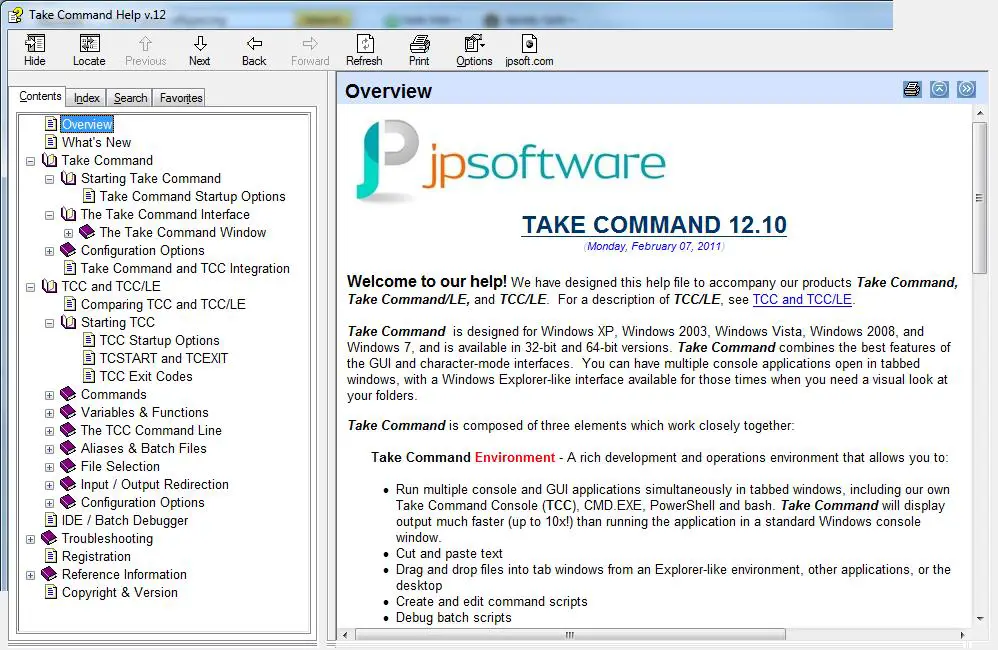Hide the navigation pane via Hide icon
Screen dimensions: 998x650
[x=34, y=50]
